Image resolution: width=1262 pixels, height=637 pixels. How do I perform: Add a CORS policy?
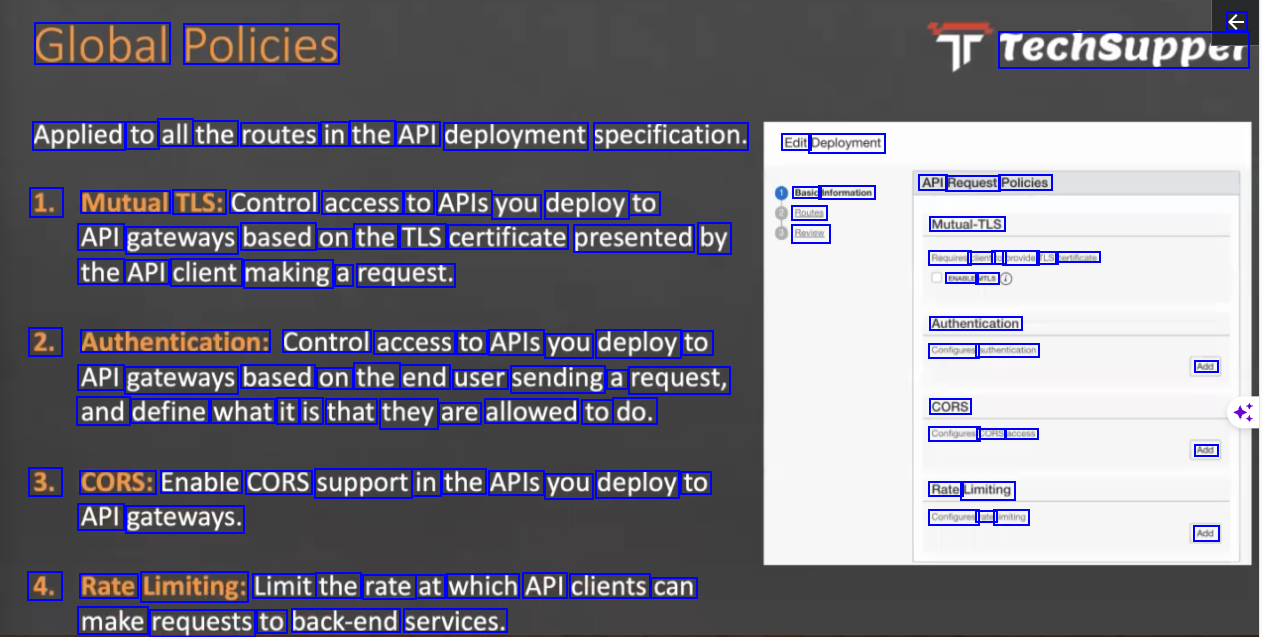1205,450
